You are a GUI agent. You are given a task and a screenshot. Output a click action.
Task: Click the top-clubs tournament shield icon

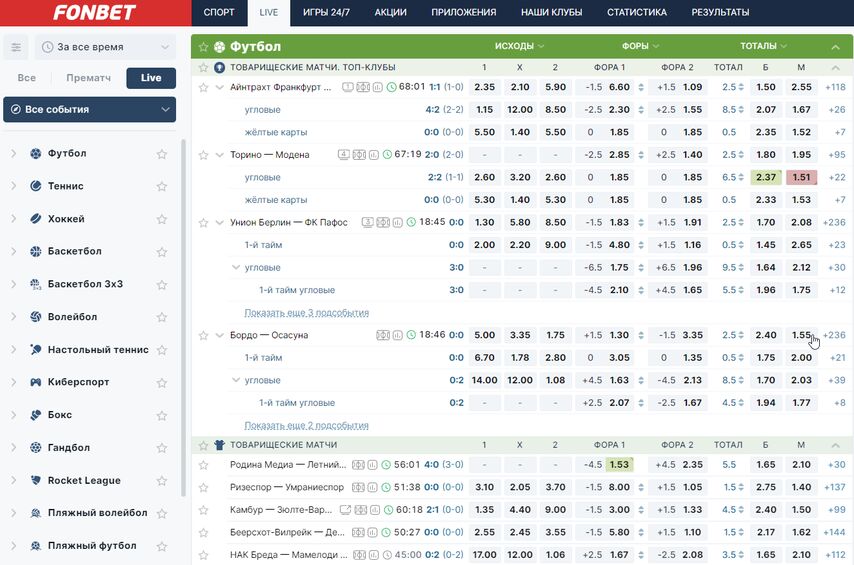pyautogui.click(x=219, y=68)
